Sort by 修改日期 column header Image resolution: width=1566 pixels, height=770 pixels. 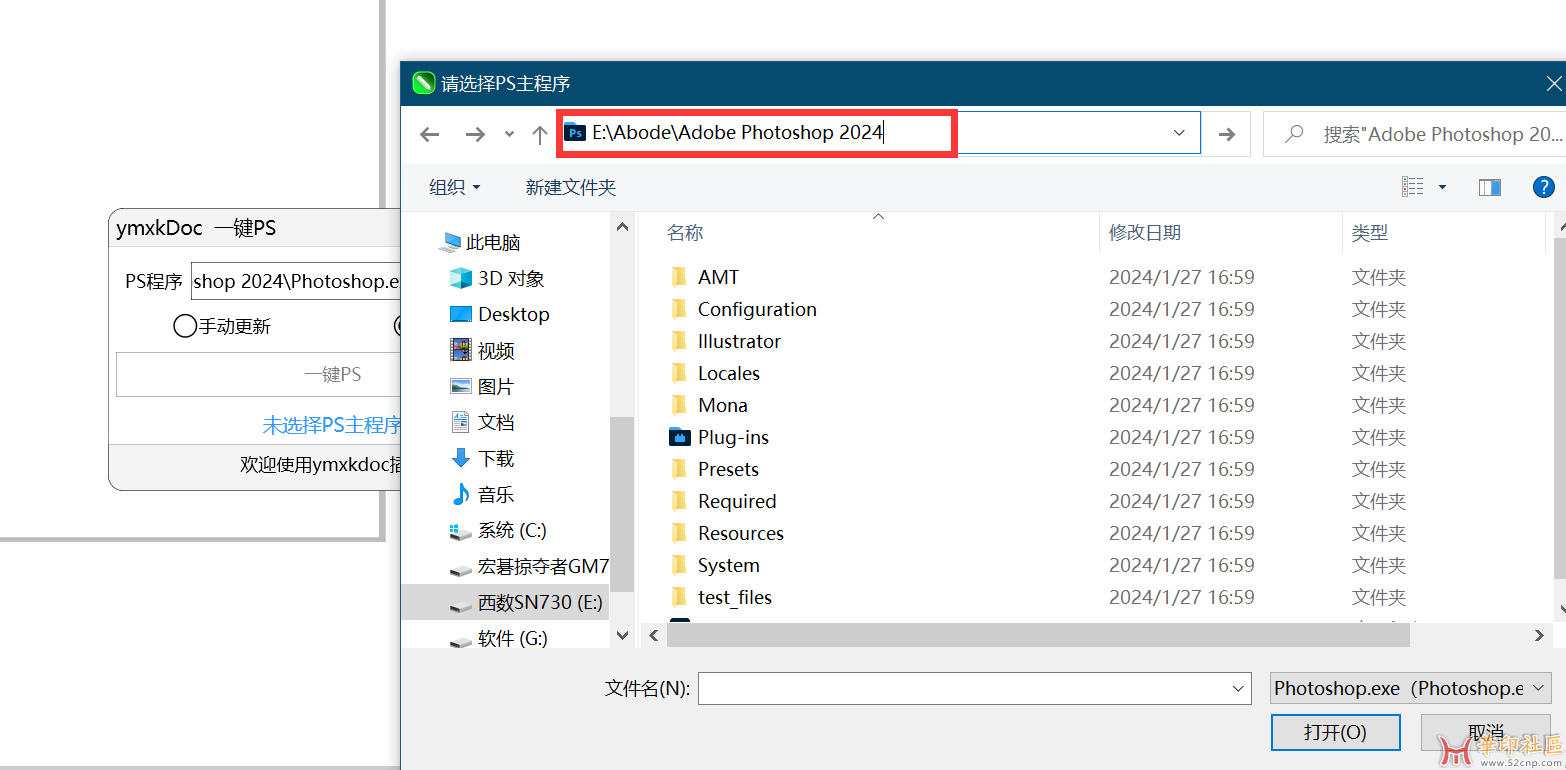click(1145, 233)
